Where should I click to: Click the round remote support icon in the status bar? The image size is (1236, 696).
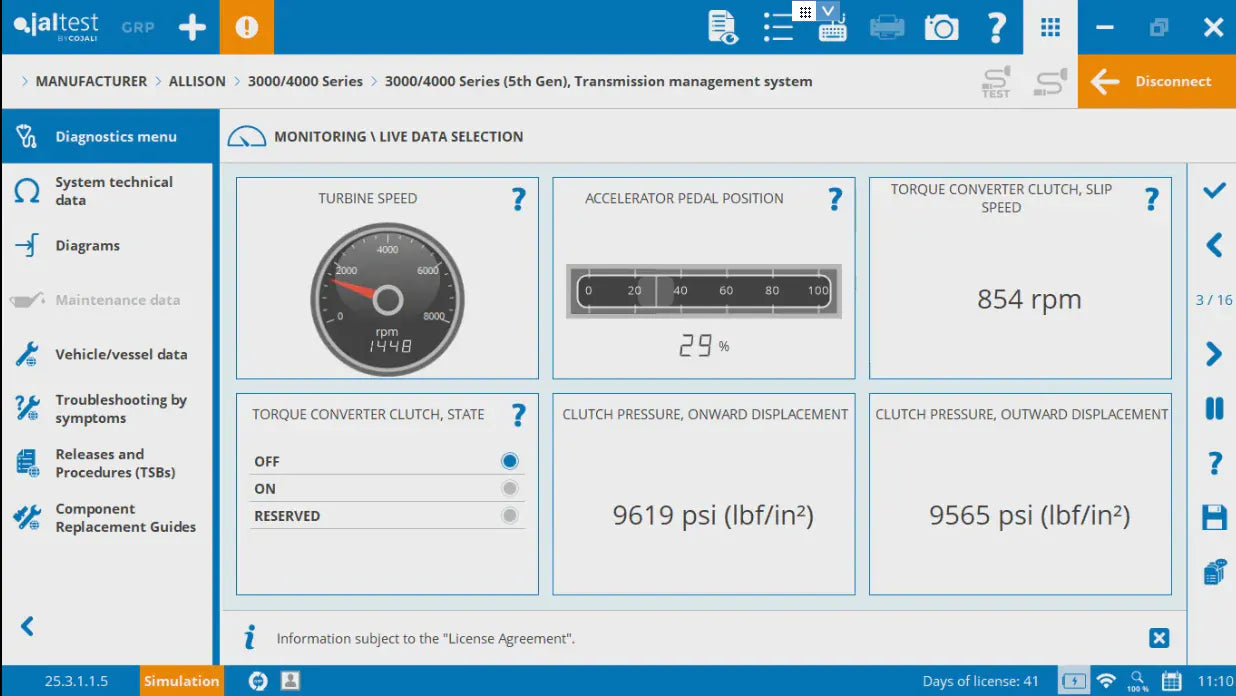[259, 681]
